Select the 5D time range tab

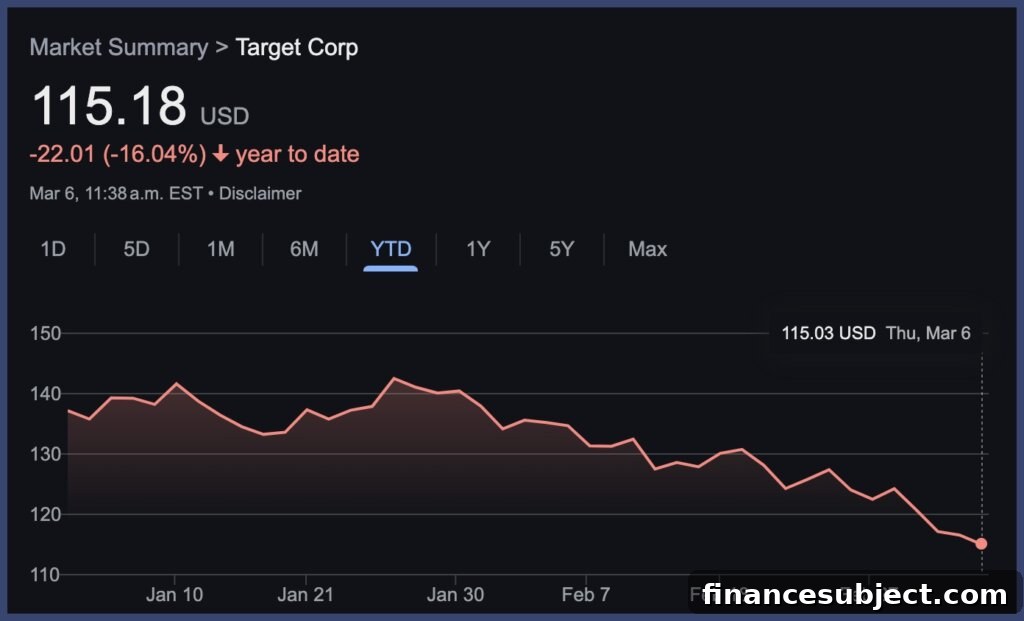[x=136, y=249]
